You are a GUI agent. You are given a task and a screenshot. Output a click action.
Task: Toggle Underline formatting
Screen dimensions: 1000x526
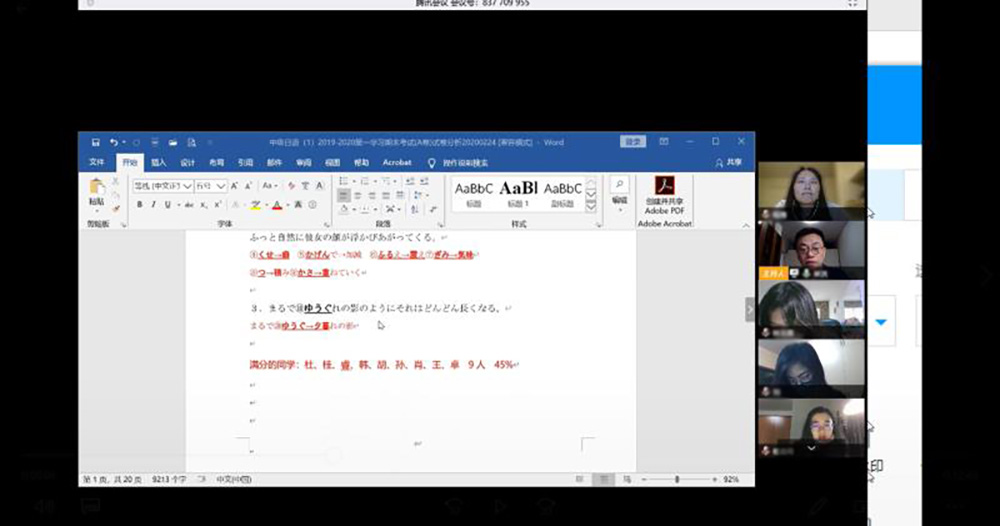pos(167,205)
